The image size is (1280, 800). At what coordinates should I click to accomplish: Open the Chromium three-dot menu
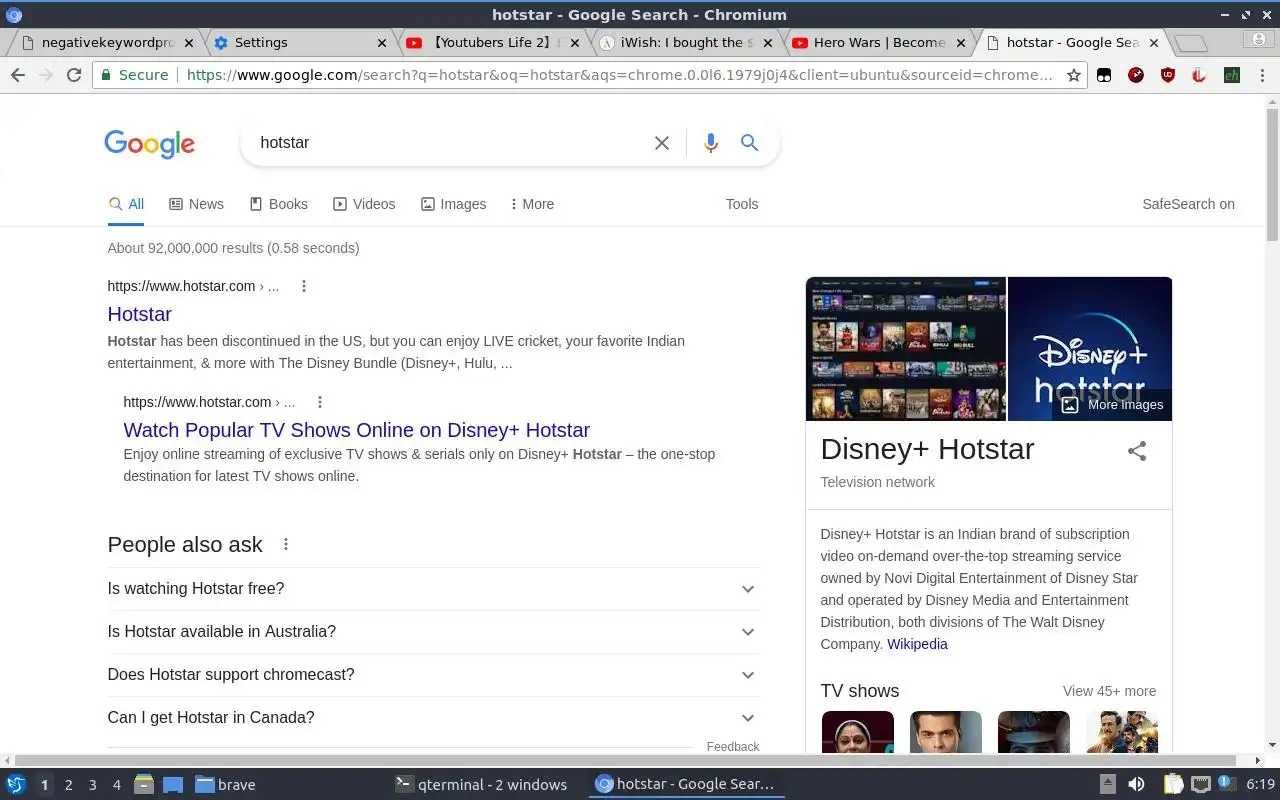[1262, 75]
